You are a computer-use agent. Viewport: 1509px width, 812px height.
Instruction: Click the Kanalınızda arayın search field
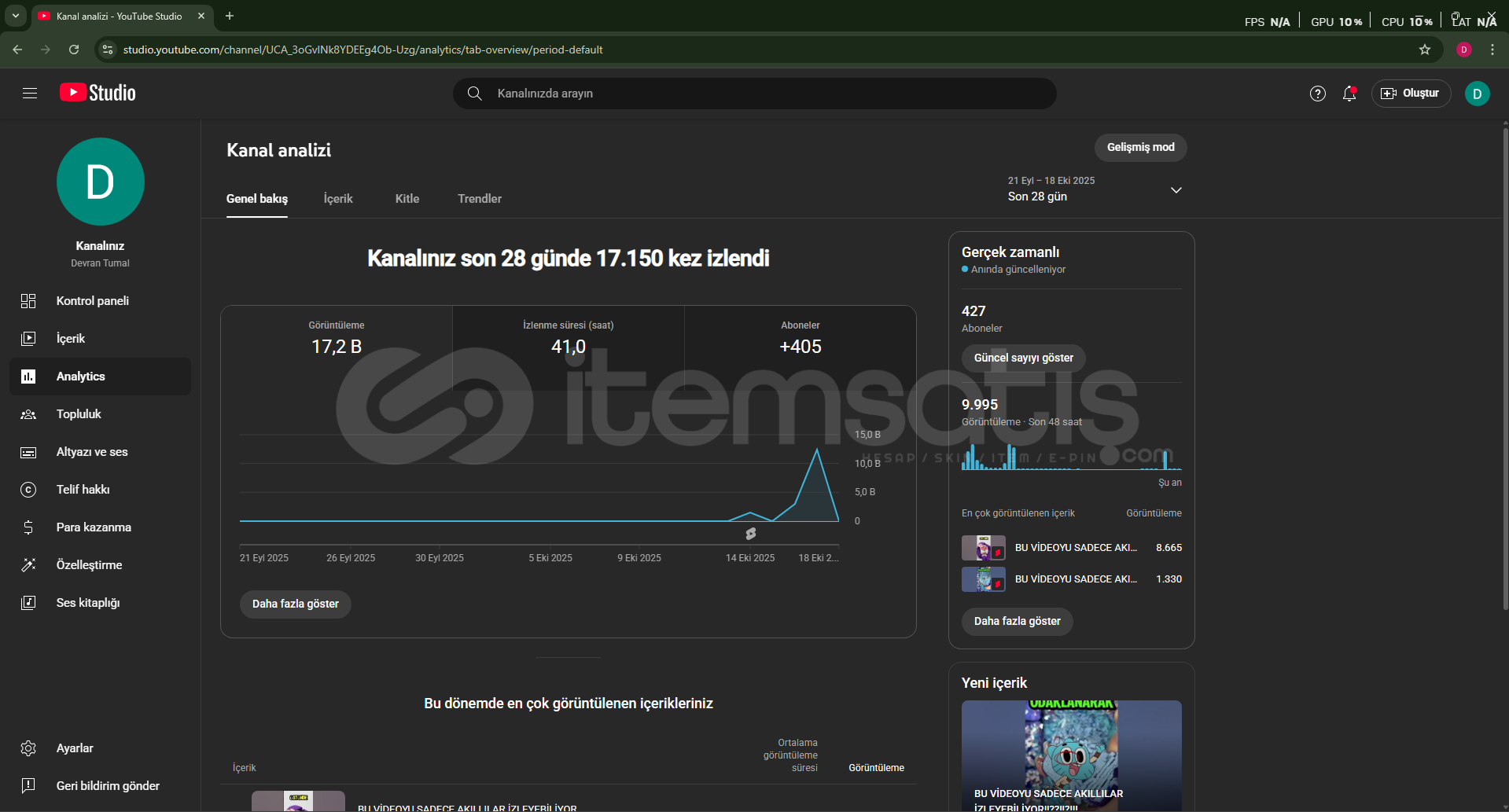[755, 94]
